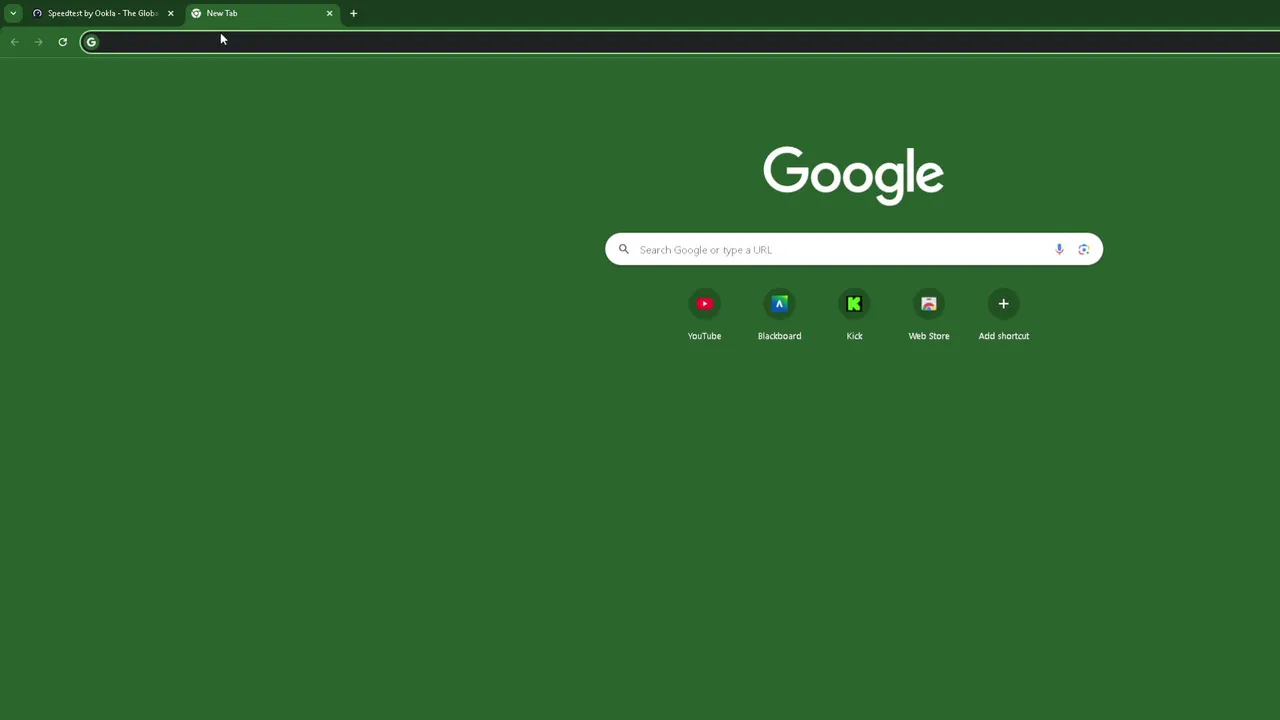Open the Blackboard shortcut
1280x720 pixels.
click(779, 304)
